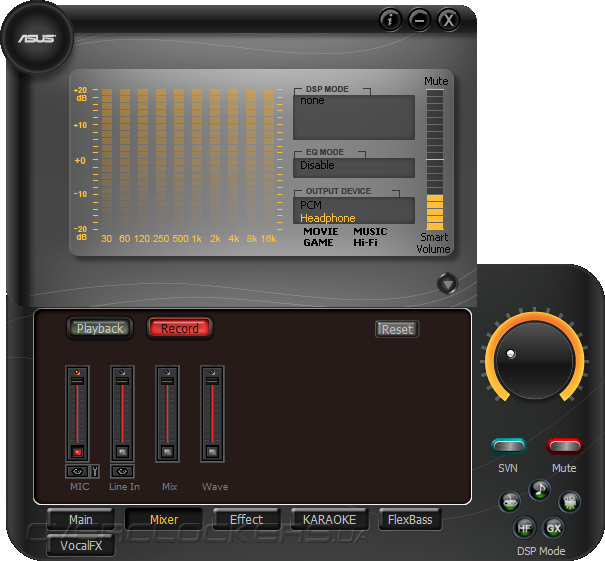Click the Smart Volume label

(433, 243)
